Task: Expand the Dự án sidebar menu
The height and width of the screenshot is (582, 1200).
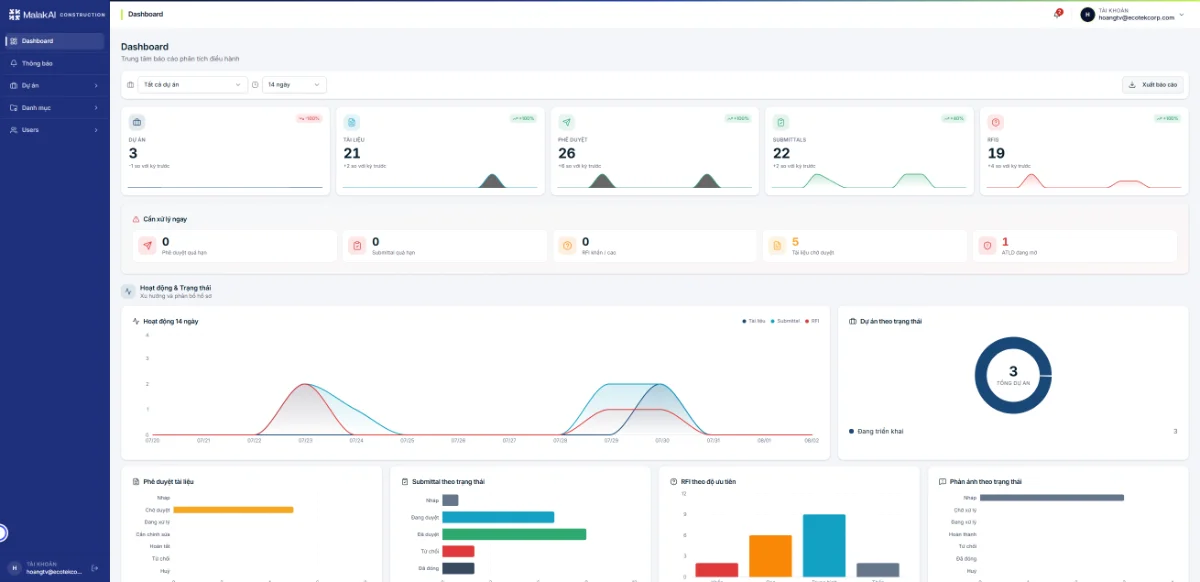Action: tap(55, 85)
